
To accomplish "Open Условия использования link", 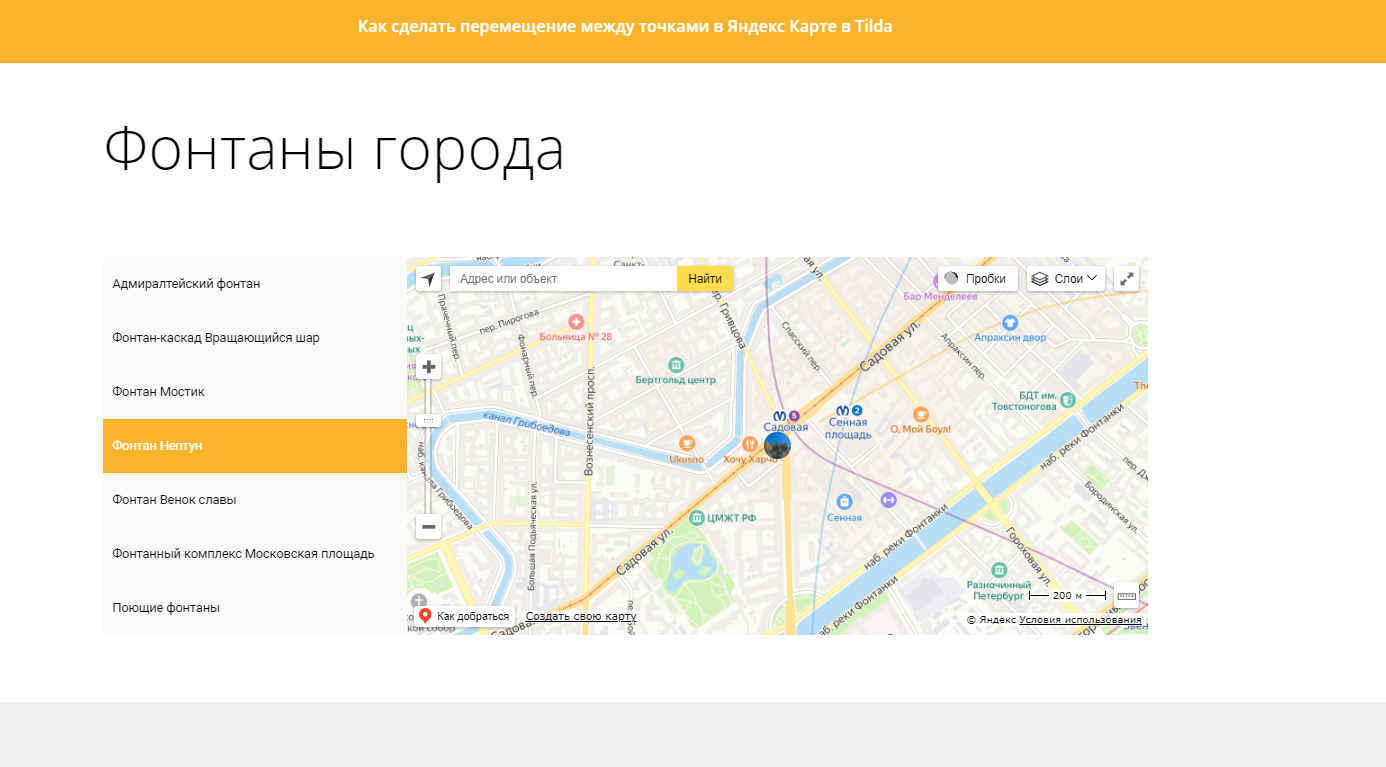I will [x=1080, y=620].
